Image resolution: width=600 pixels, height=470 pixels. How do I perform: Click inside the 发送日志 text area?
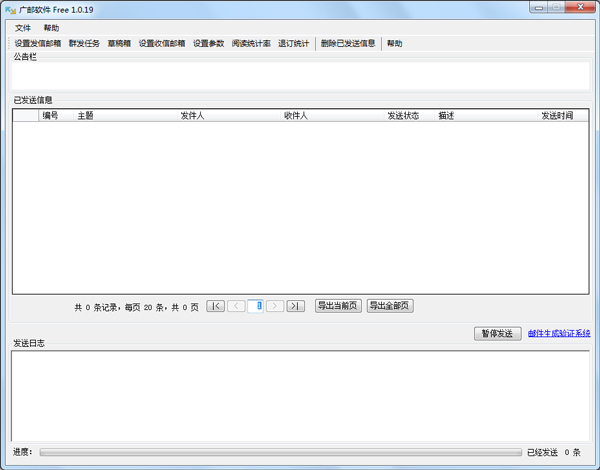coord(300,396)
